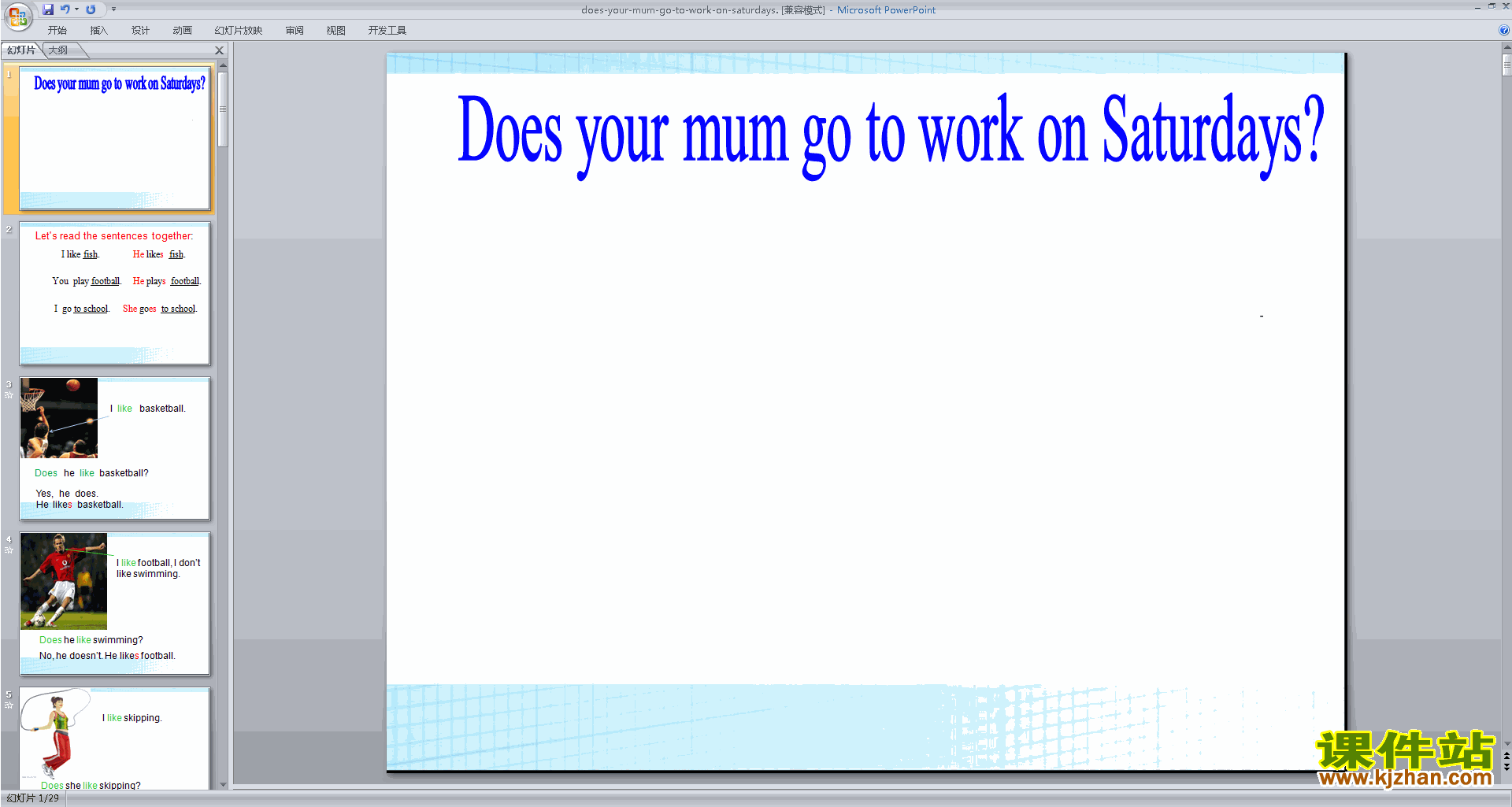The image size is (1512, 807).
Task: Open the 审阅 (Review) ribbon tab
Action: pos(295,31)
